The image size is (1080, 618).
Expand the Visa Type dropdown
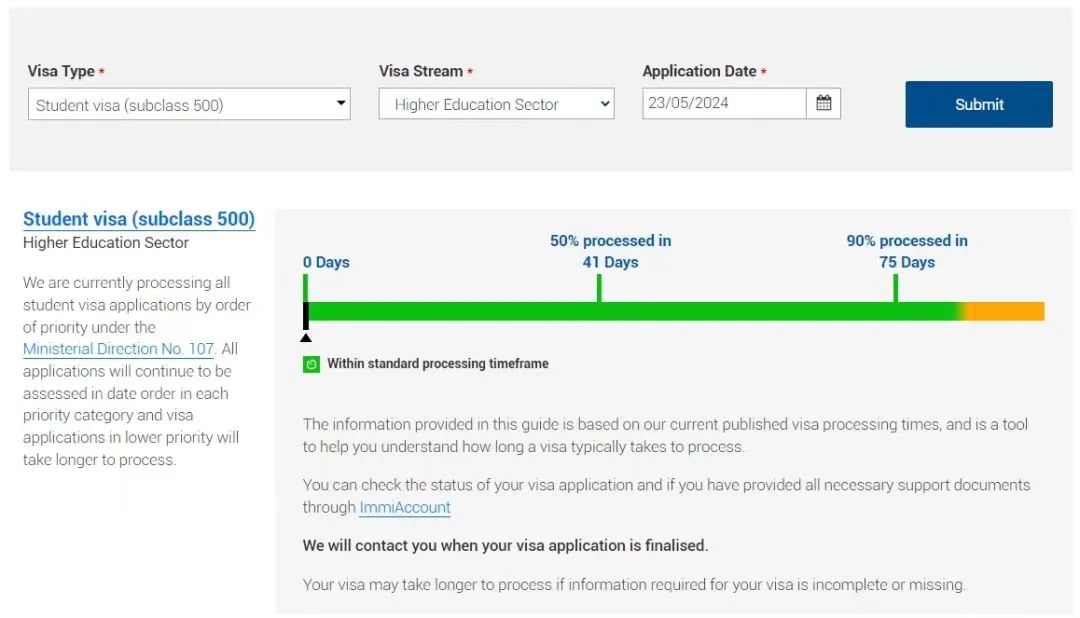pyautogui.click(x=189, y=104)
